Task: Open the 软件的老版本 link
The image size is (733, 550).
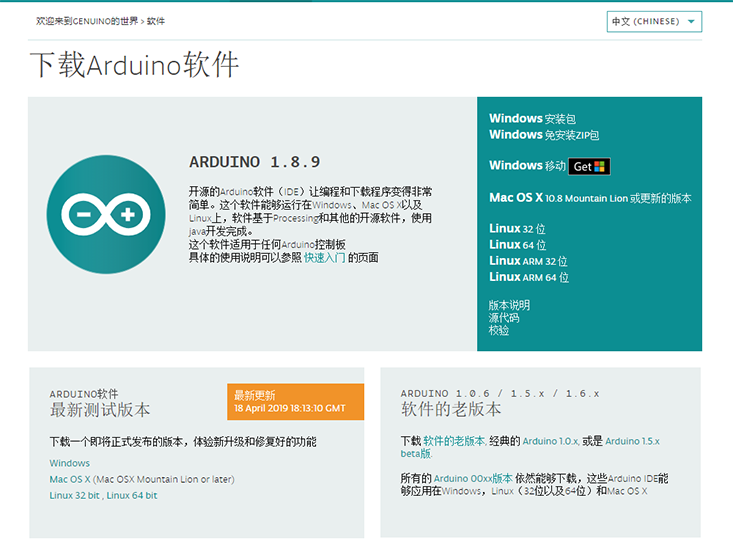Action: click(x=454, y=441)
